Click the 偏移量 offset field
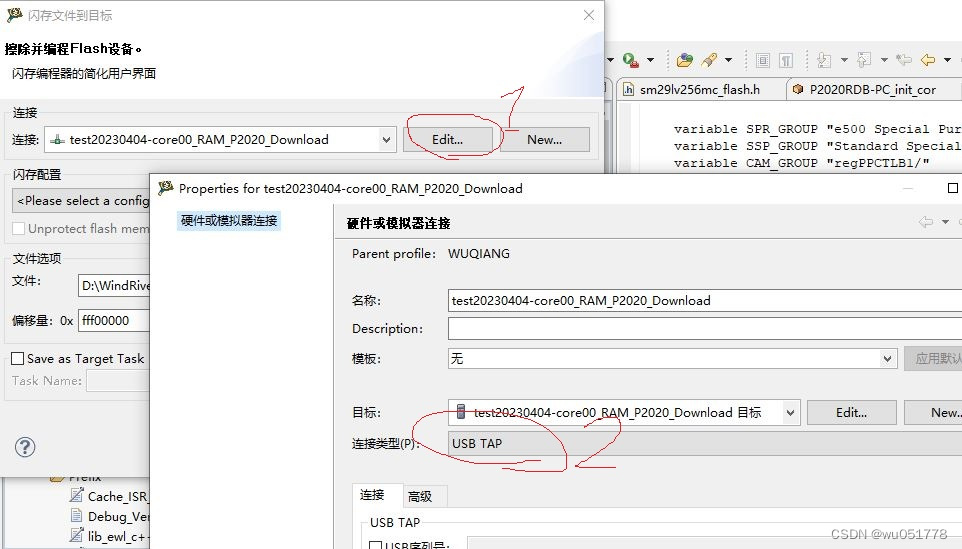This screenshot has width=962, height=549. coord(114,321)
